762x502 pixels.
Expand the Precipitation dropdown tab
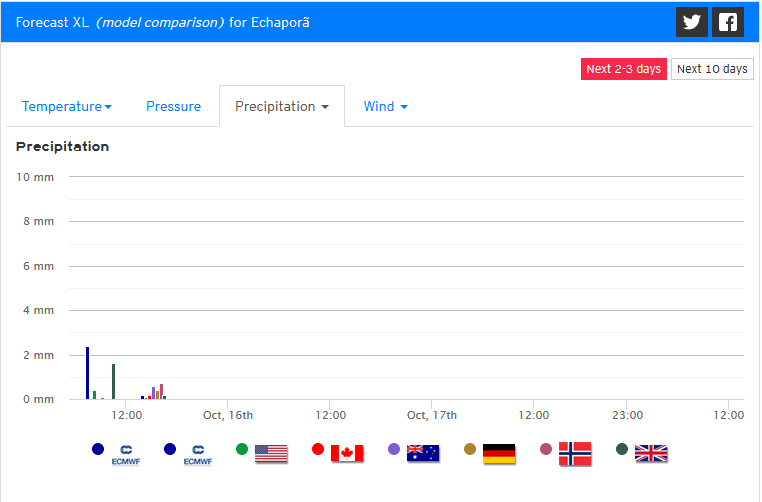[282, 107]
